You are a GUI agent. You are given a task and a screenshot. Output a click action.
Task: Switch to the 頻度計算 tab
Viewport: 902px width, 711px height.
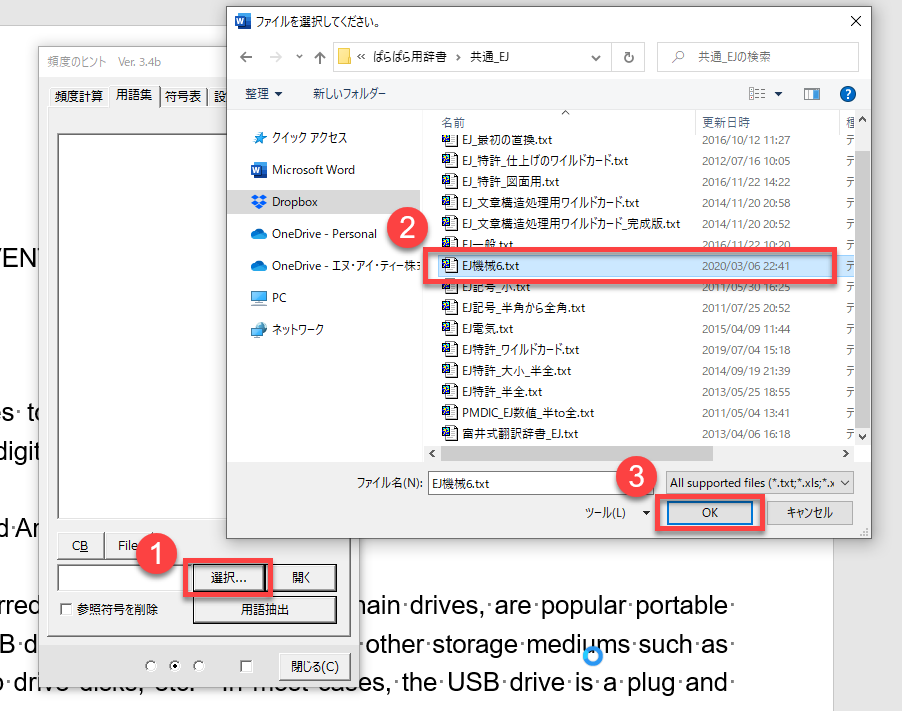pyautogui.click(x=76, y=97)
